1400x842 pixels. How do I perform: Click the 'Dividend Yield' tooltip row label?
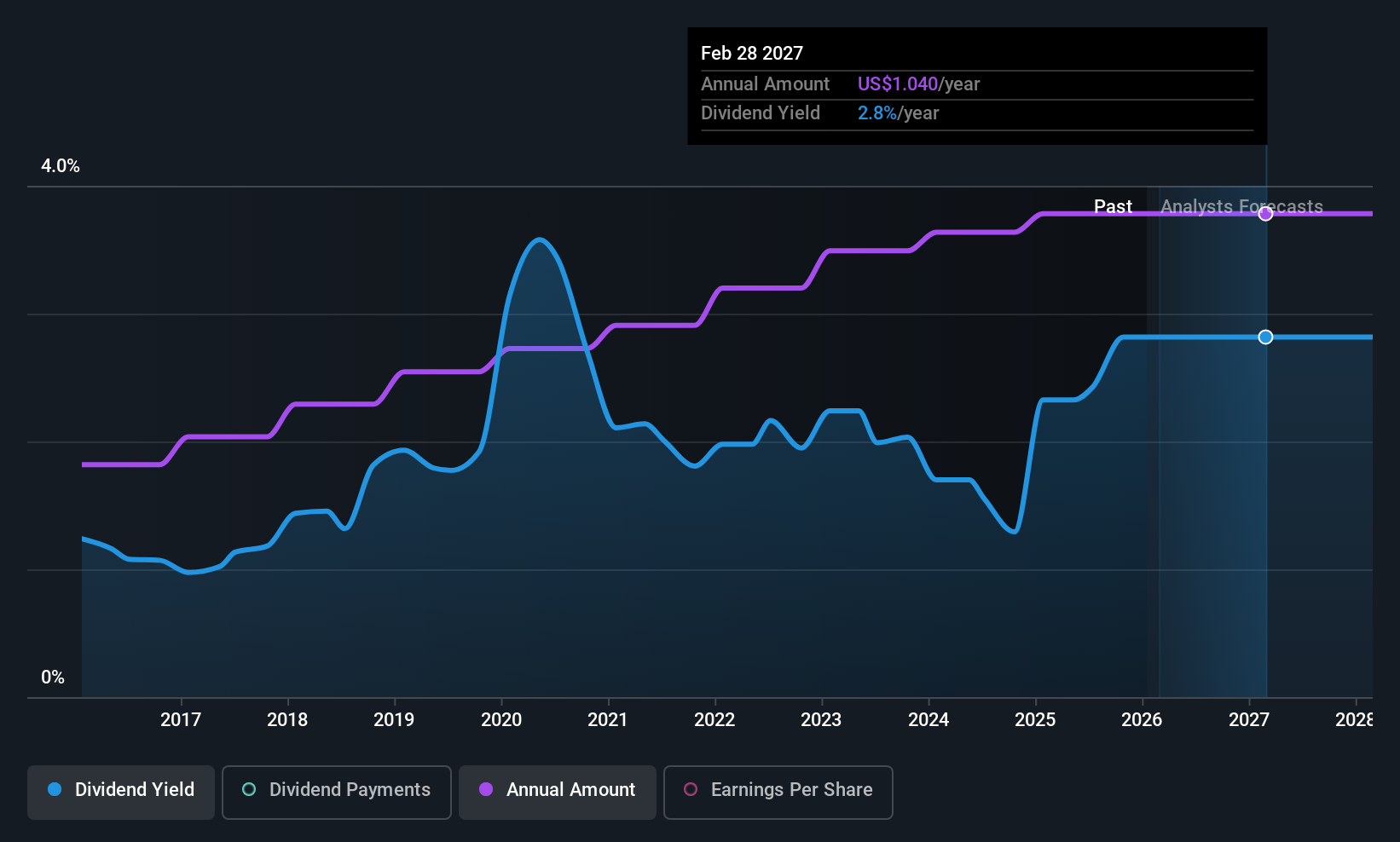(761, 113)
